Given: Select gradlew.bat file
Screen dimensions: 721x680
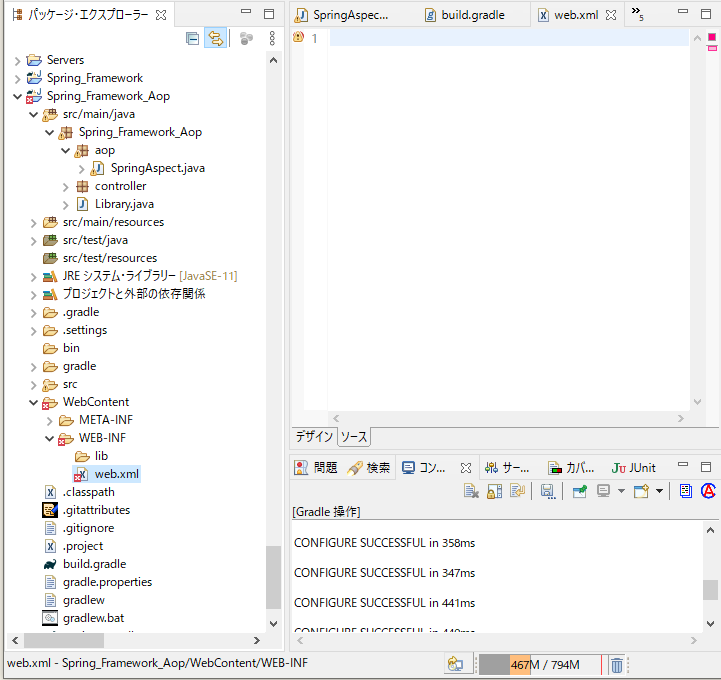Looking at the screenshot, I should [93, 618].
